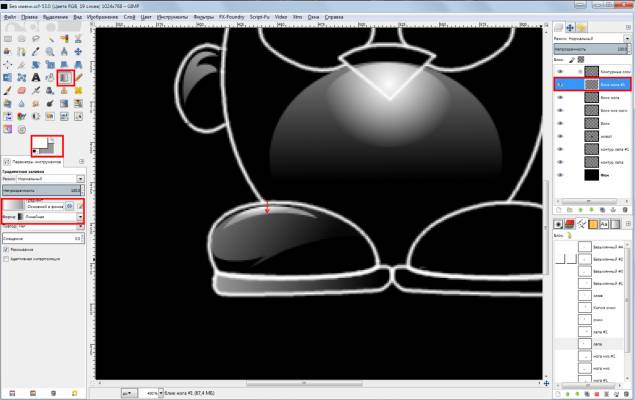635x400 pixels.
Task: Reset tool options icon at bottom right of toolbox
Action: [75, 393]
